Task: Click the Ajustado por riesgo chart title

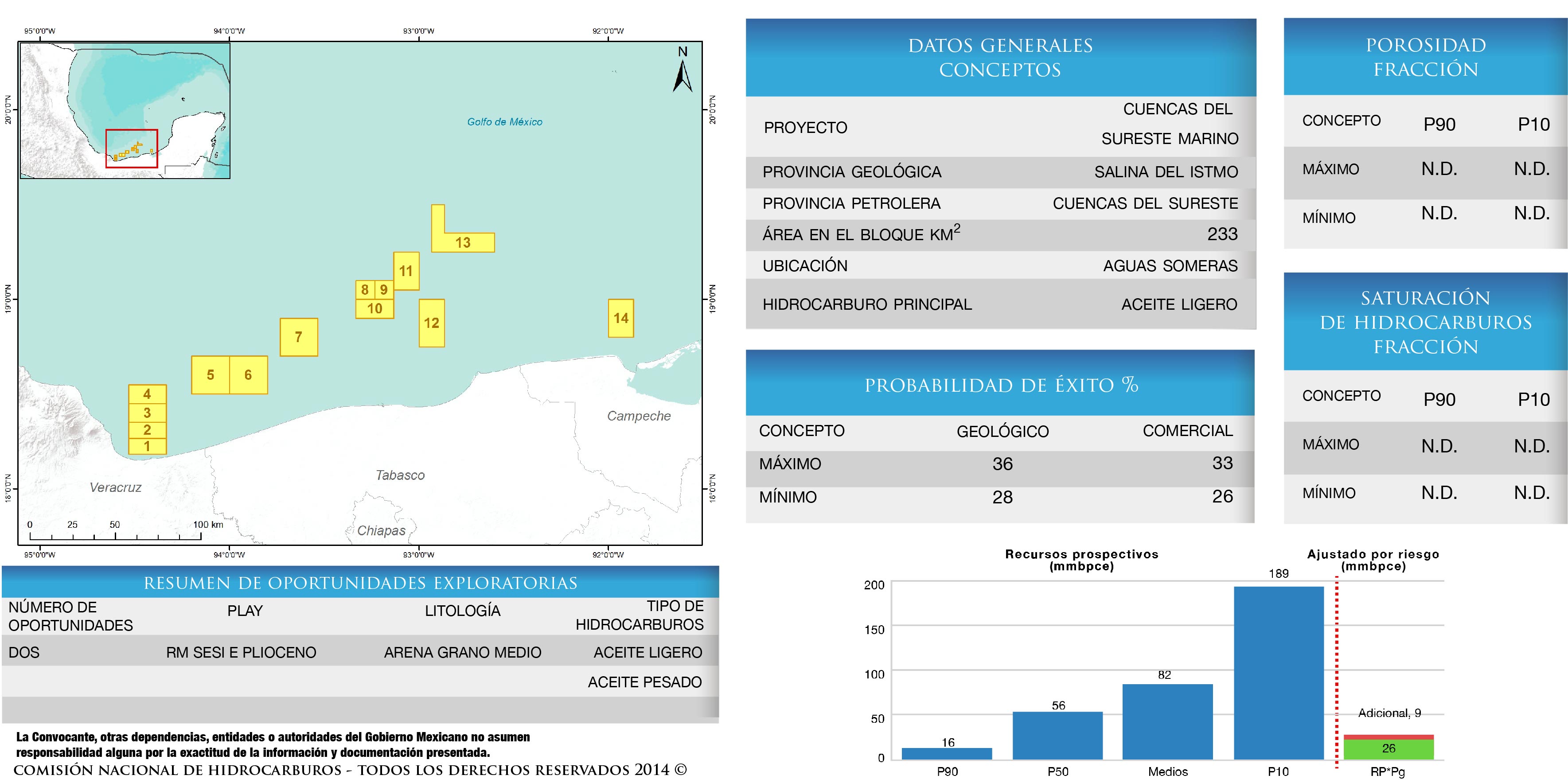Action: pos(1373,560)
